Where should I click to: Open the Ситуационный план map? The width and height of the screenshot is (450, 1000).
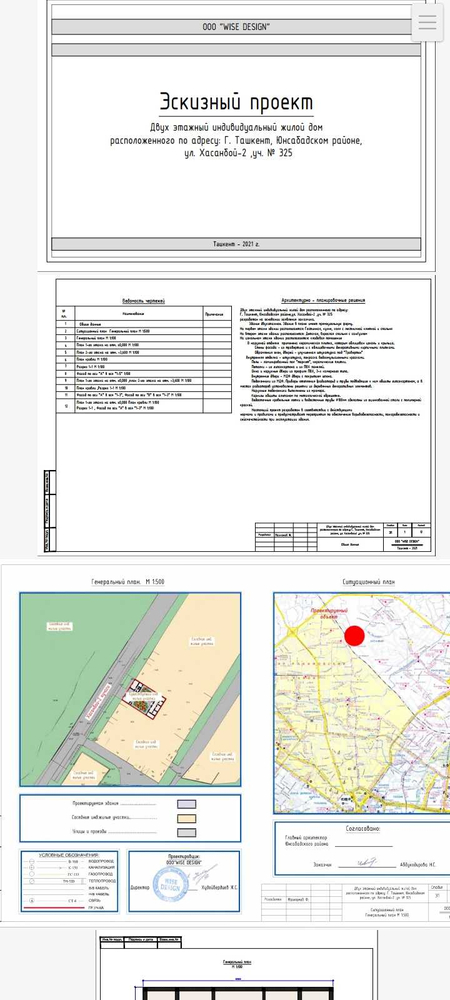(362, 703)
